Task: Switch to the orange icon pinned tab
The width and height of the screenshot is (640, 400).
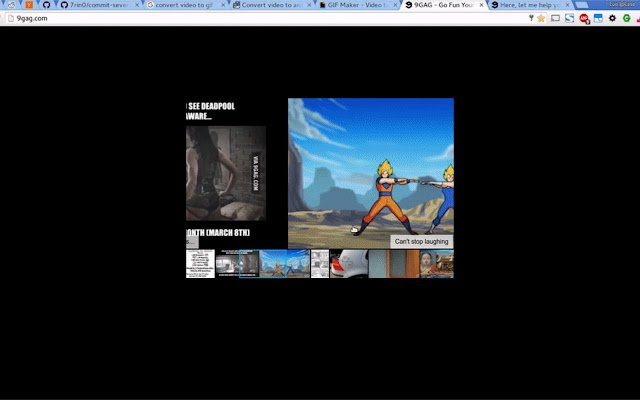Action: tap(29, 5)
